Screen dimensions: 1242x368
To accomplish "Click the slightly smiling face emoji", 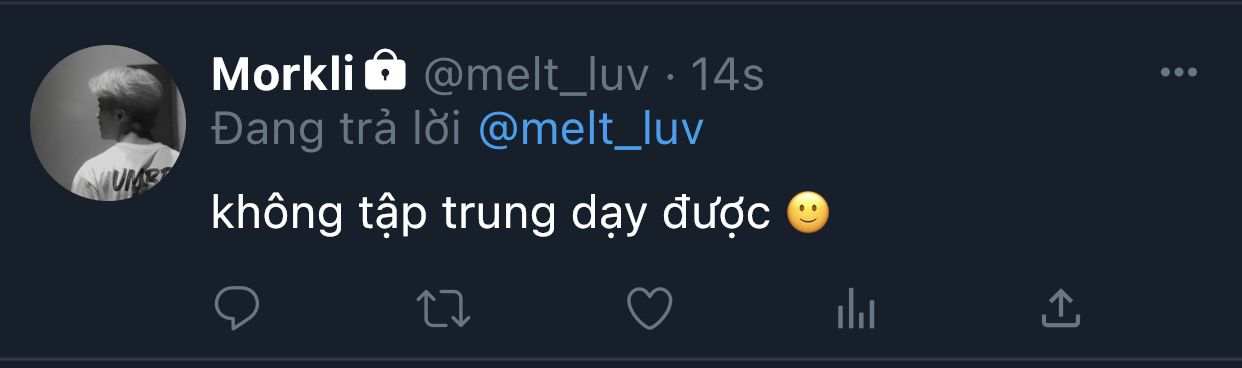I will coord(809,214).
